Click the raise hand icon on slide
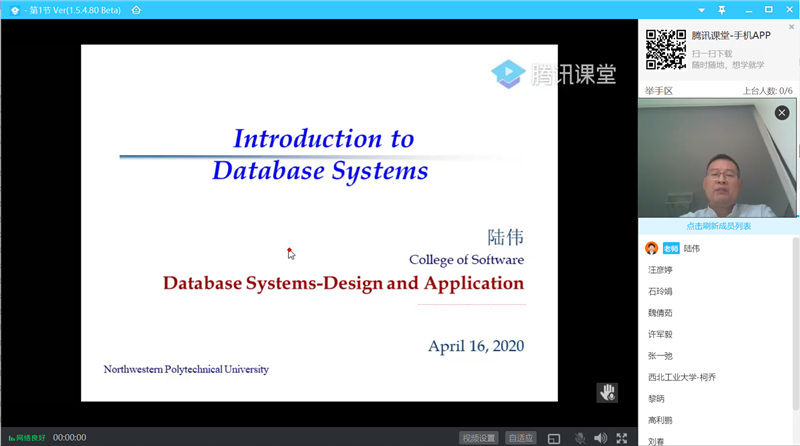Viewport: 800px width, 446px height. [607, 392]
